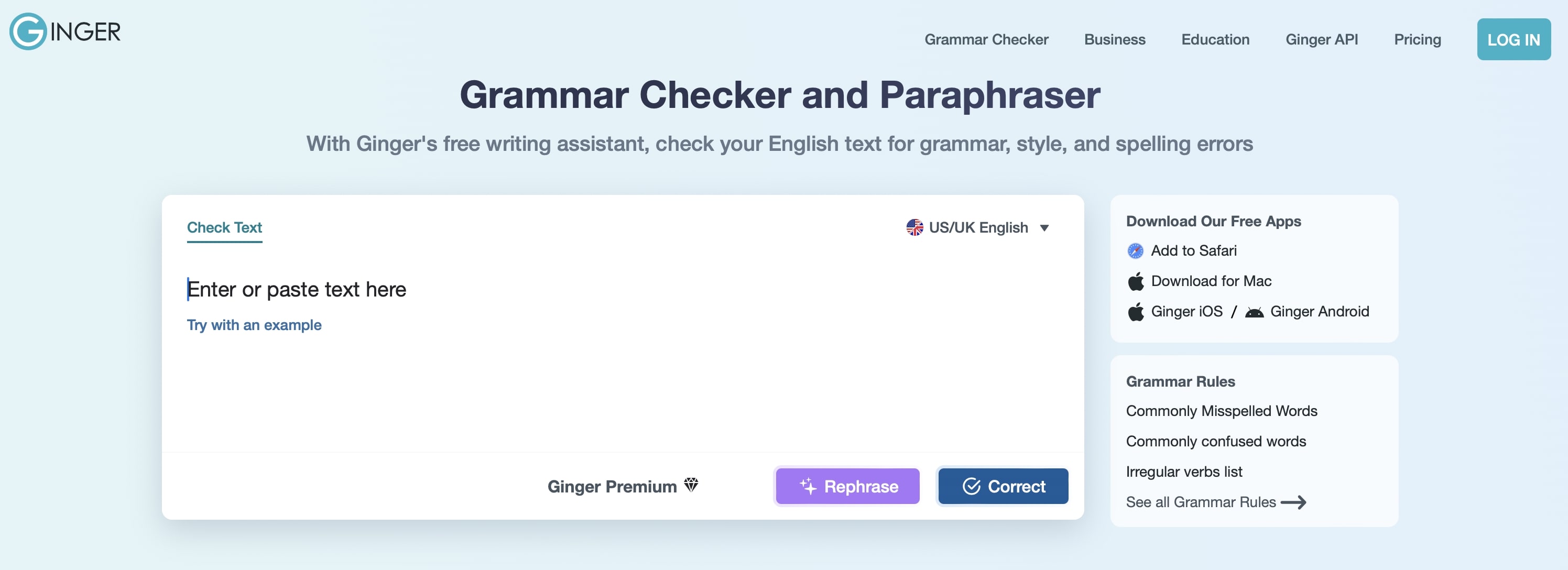This screenshot has height=570, width=1568.
Task: Click the Safari compass icon
Action: pyautogui.click(x=1135, y=250)
